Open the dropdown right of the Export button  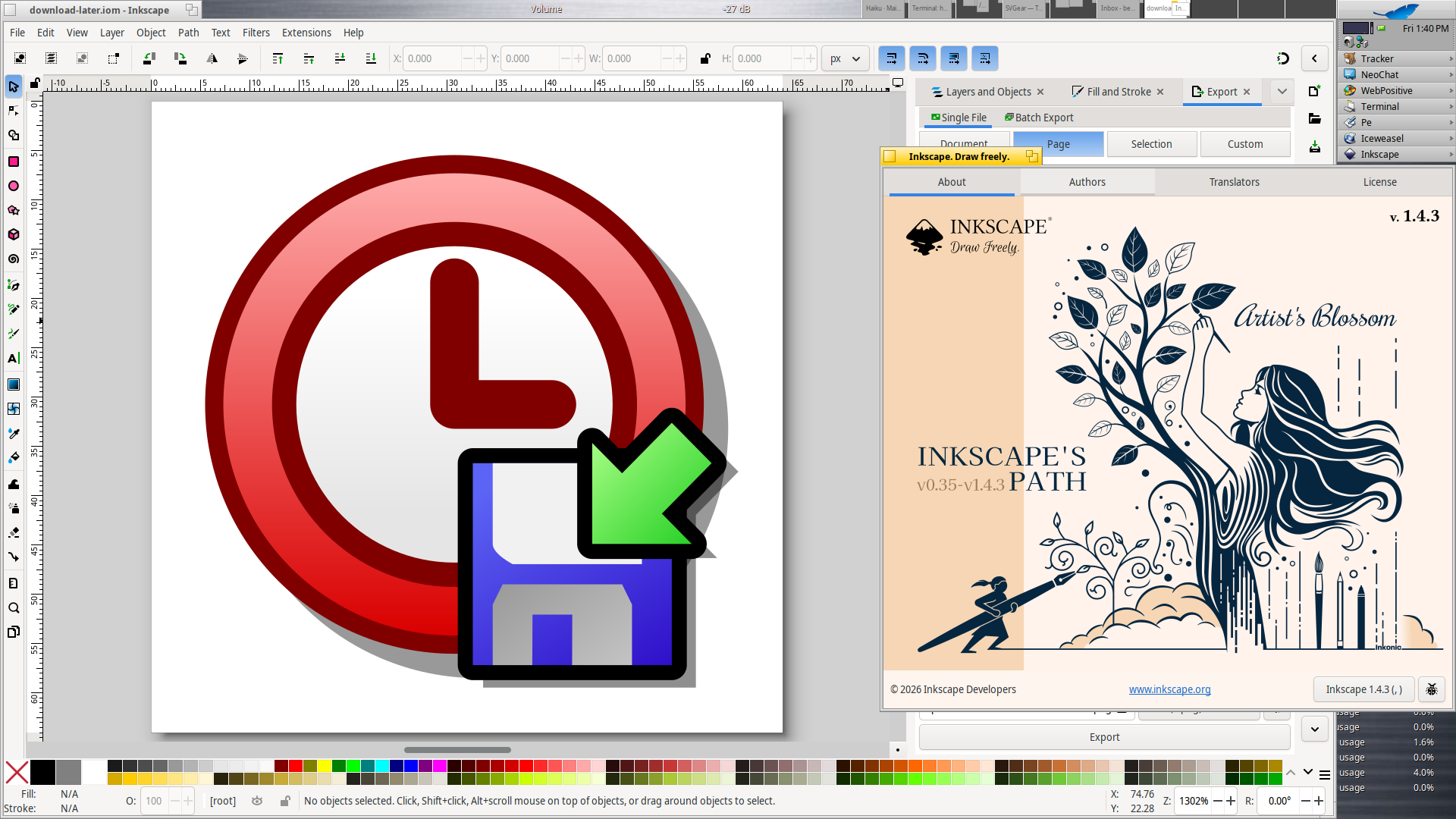[x=1315, y=730]
